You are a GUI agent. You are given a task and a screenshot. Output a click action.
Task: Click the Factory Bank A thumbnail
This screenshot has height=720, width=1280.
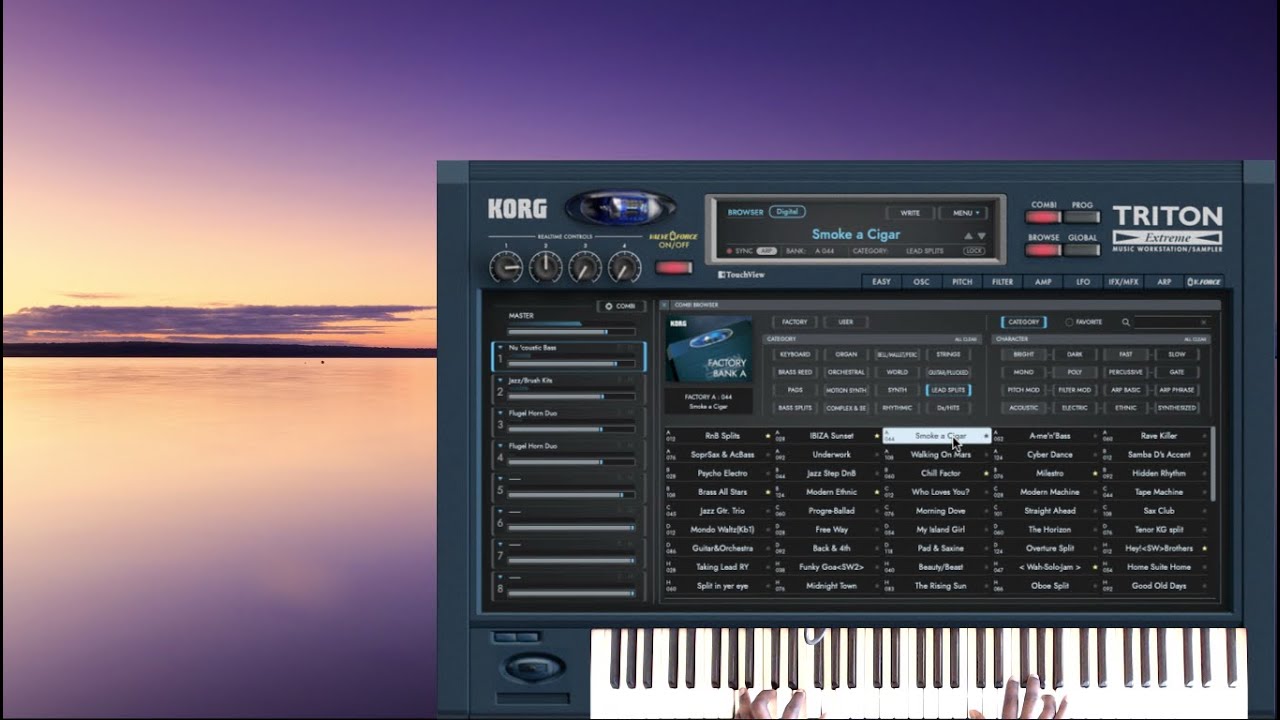click(708, 350)
